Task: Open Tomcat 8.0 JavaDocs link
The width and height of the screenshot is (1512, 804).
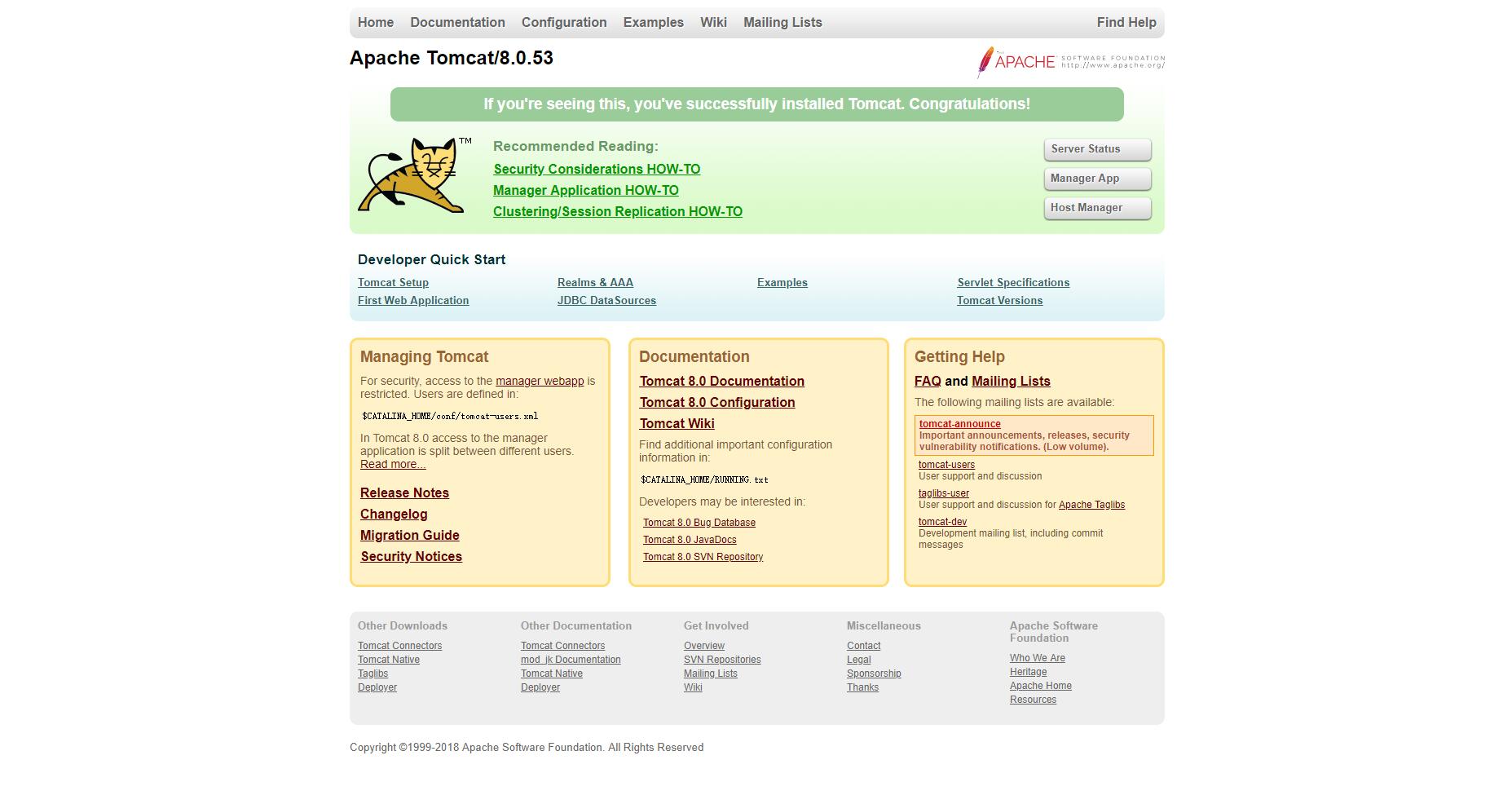Action: [x=690, y=540]
